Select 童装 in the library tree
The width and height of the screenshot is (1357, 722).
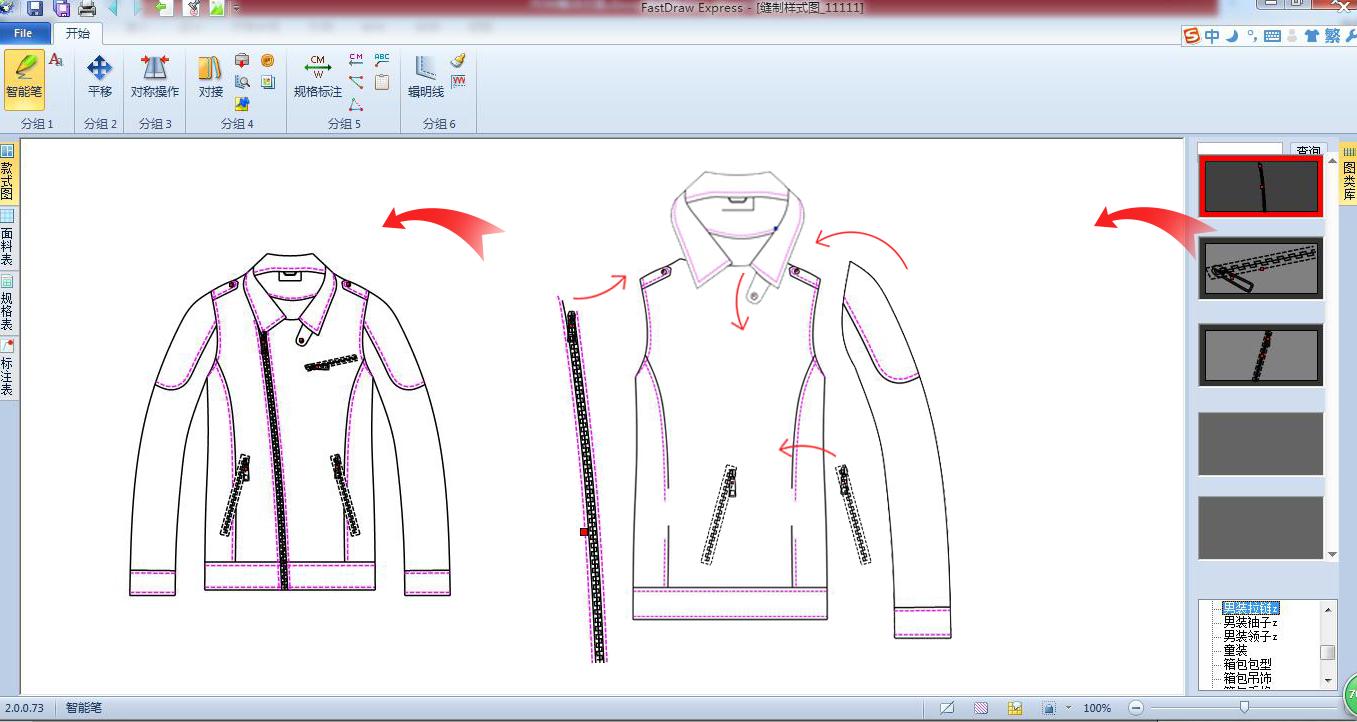pyautogui.click(x=1235, y=650)
